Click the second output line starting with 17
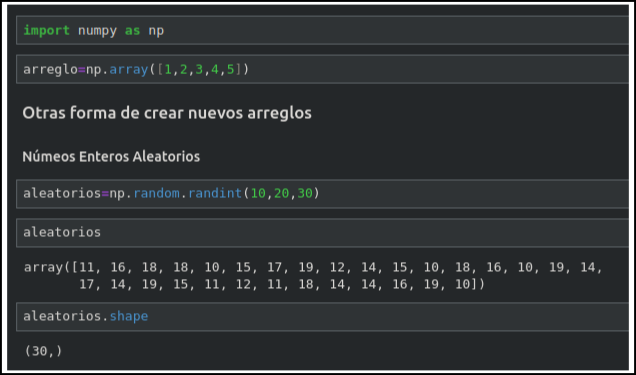The image size is (636, 375). (282, 284)
